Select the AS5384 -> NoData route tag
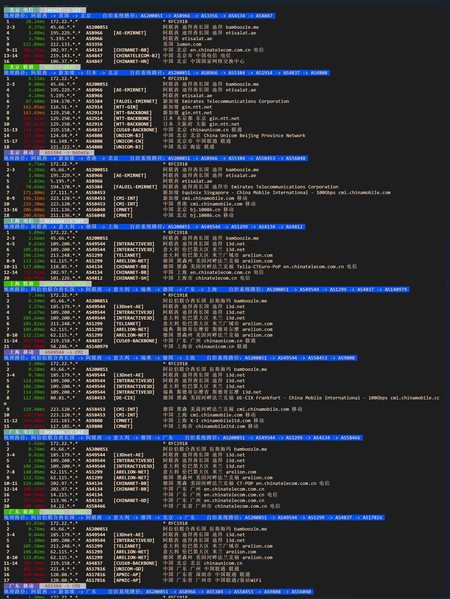Screen dimensions: 450x599 tap(66, 153)
